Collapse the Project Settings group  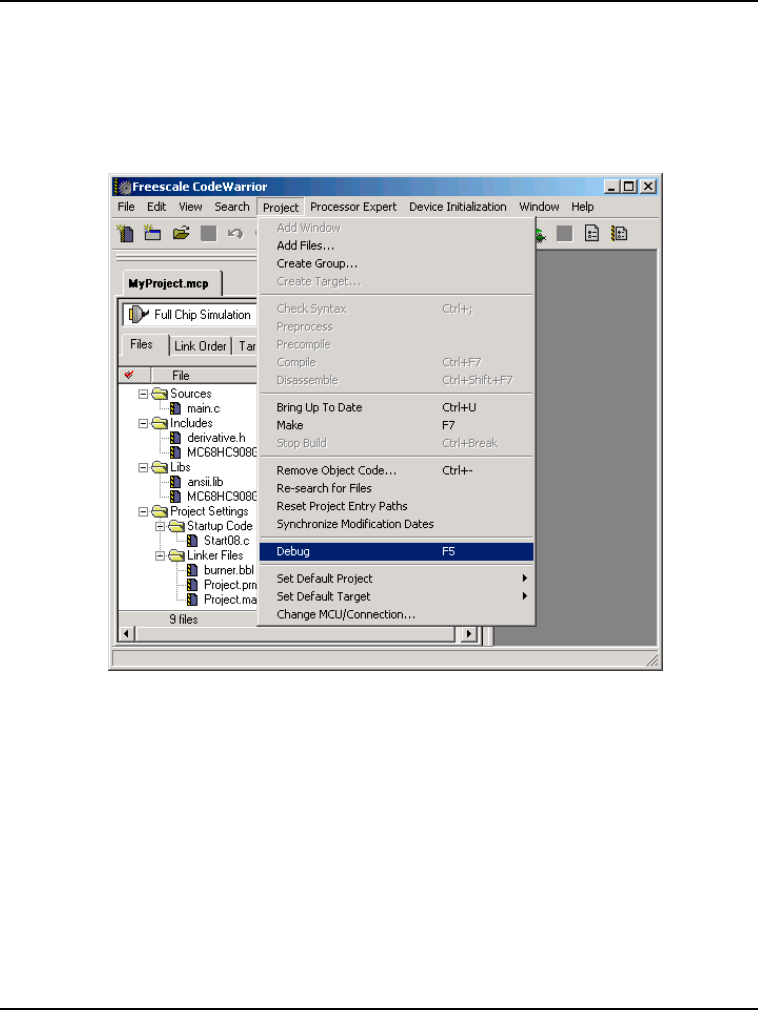(143, 511)
